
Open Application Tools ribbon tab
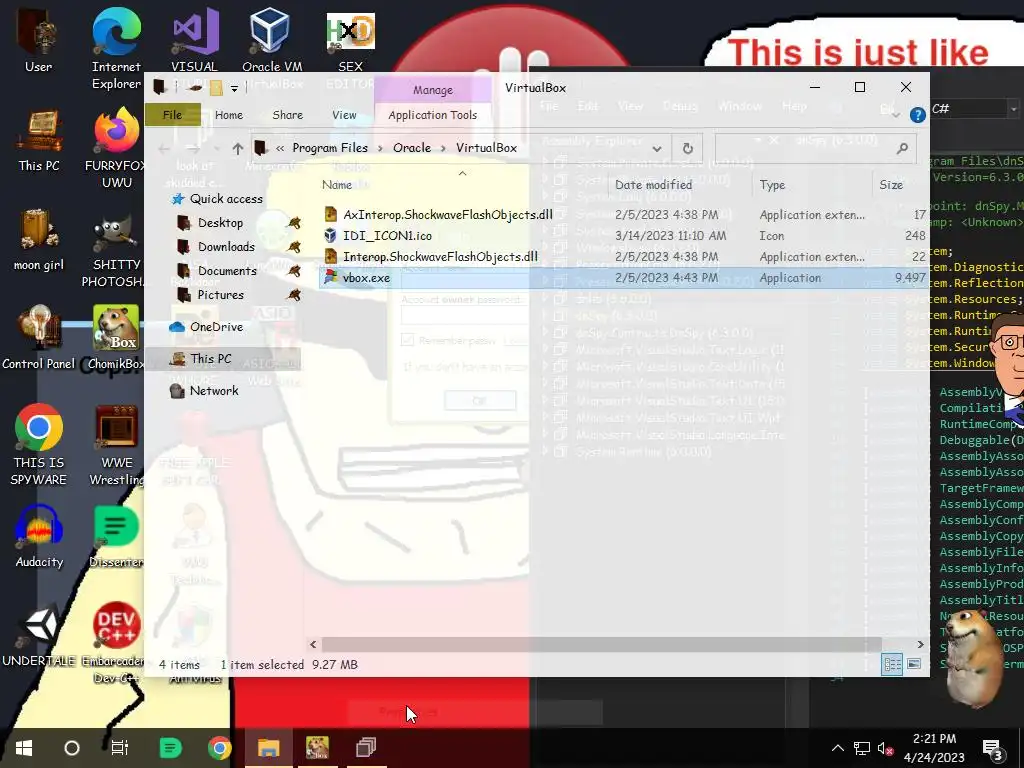pos(432,115)
